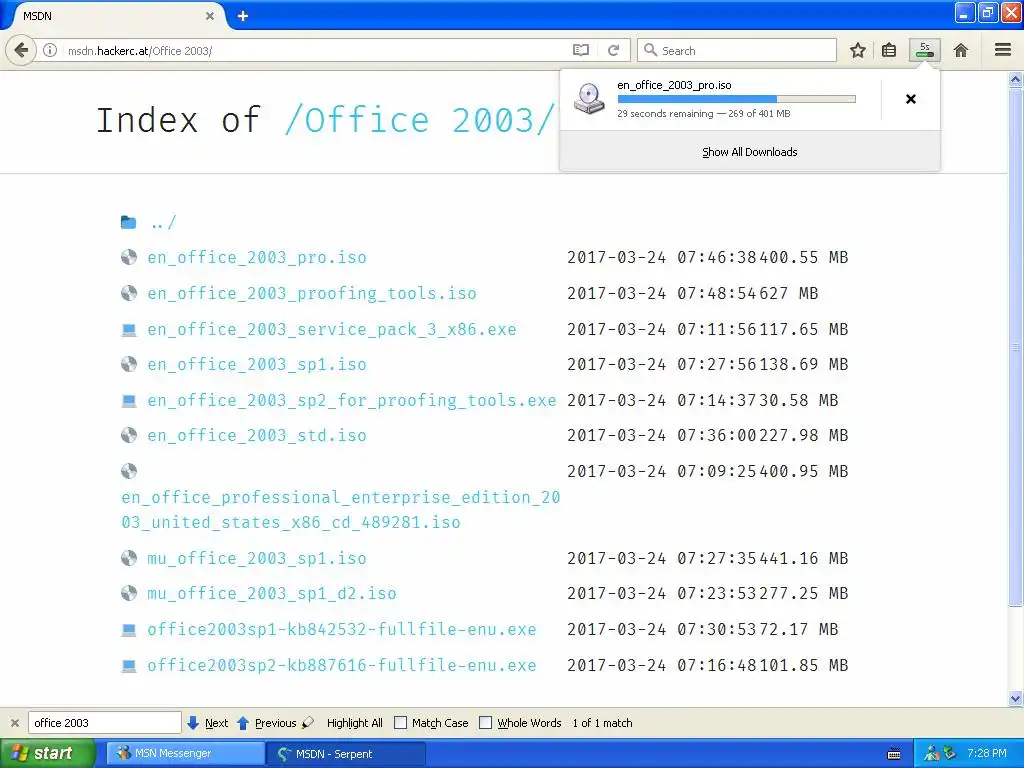The height and width of the screenshot is (768, 1024).
Task: Toggle Highlight All in the find bar
Action: (x=355, y=723)
